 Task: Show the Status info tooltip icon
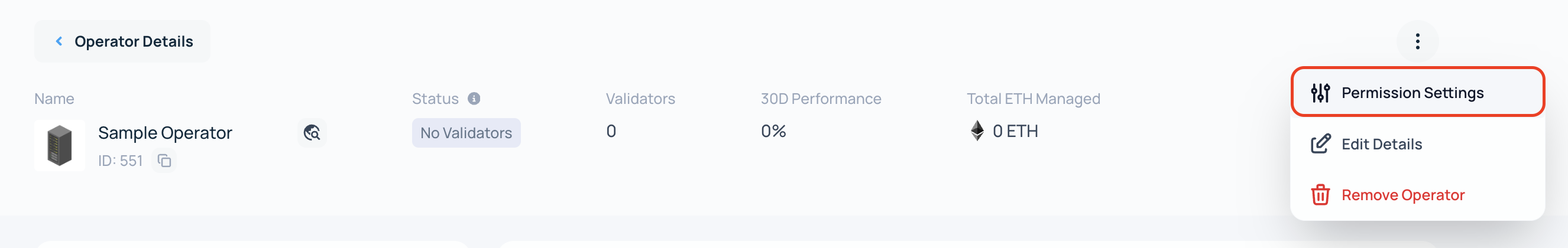tap(474, 99)
